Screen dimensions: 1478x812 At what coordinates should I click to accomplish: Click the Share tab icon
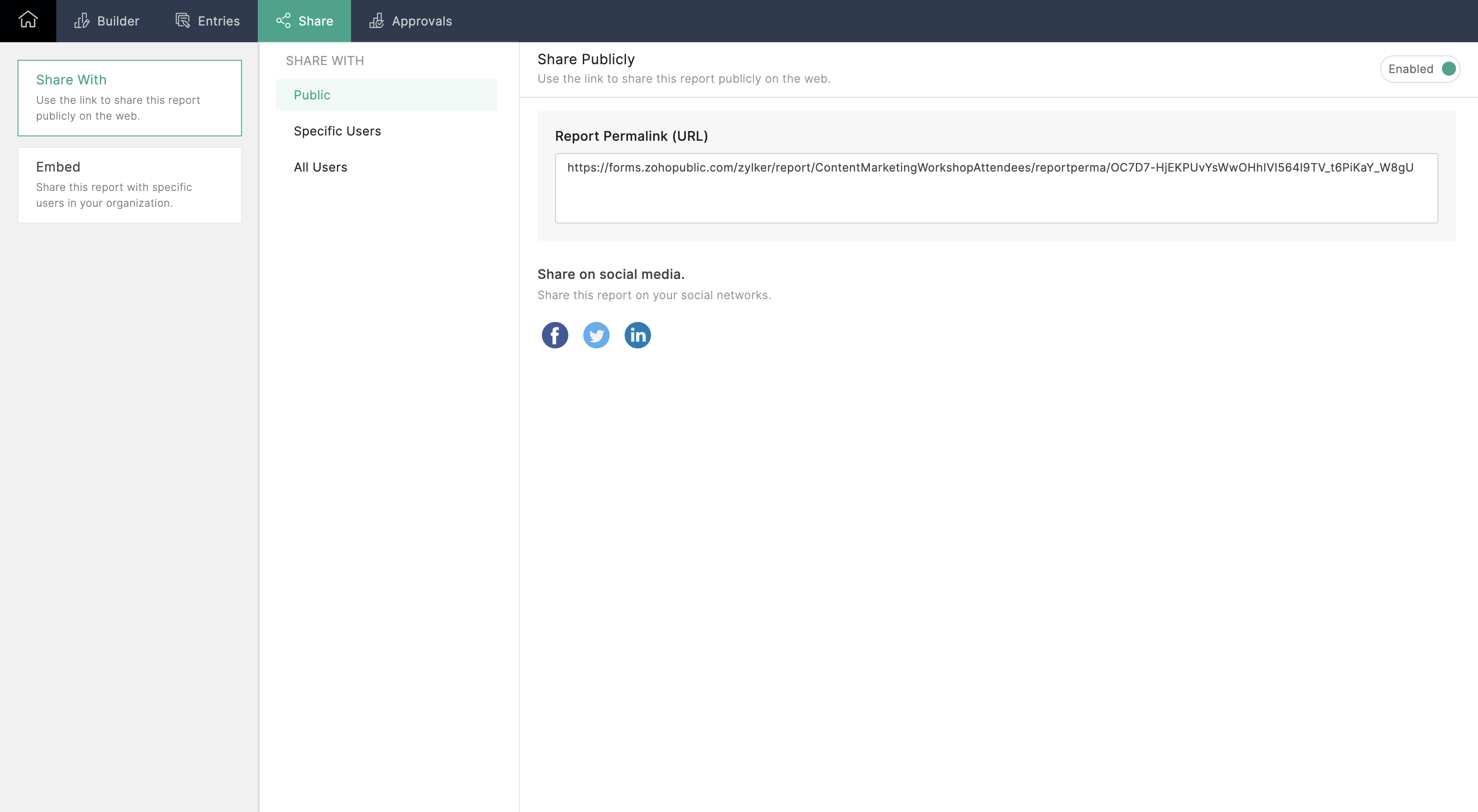pyautogui.click(x=283, y=21)
